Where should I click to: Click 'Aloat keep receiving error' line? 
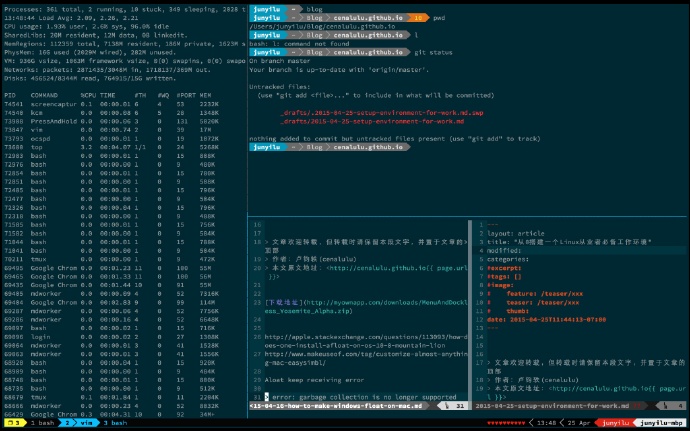[315, 380]
